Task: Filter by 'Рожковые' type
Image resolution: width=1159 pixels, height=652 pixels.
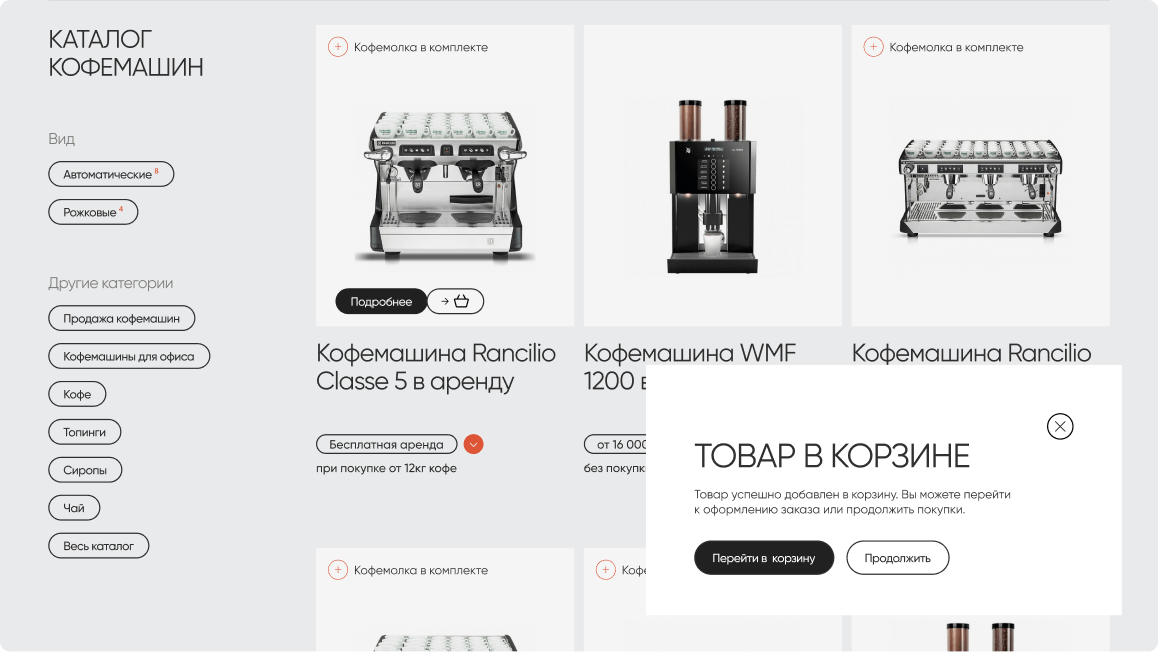Action: pos(93,212)
